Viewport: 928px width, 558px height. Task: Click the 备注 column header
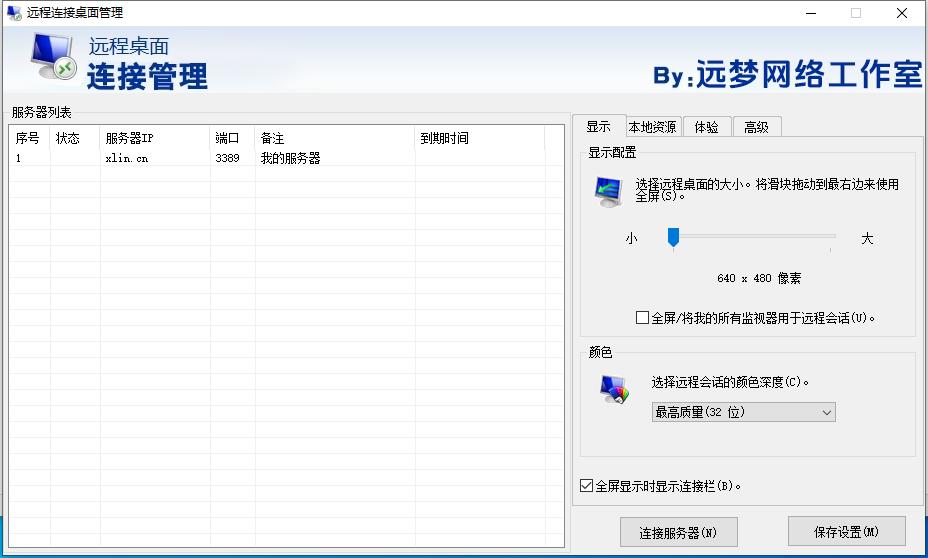point(334,138)
